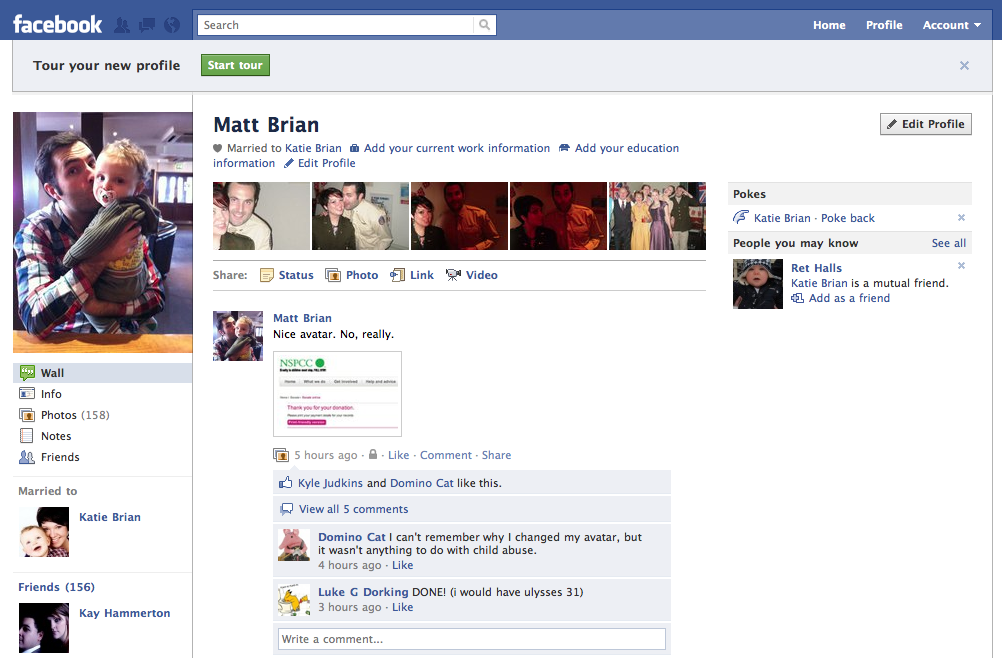This screenshot has width=1002, height=658.
Task: Click the Status share icon
Action: [266, 275]
